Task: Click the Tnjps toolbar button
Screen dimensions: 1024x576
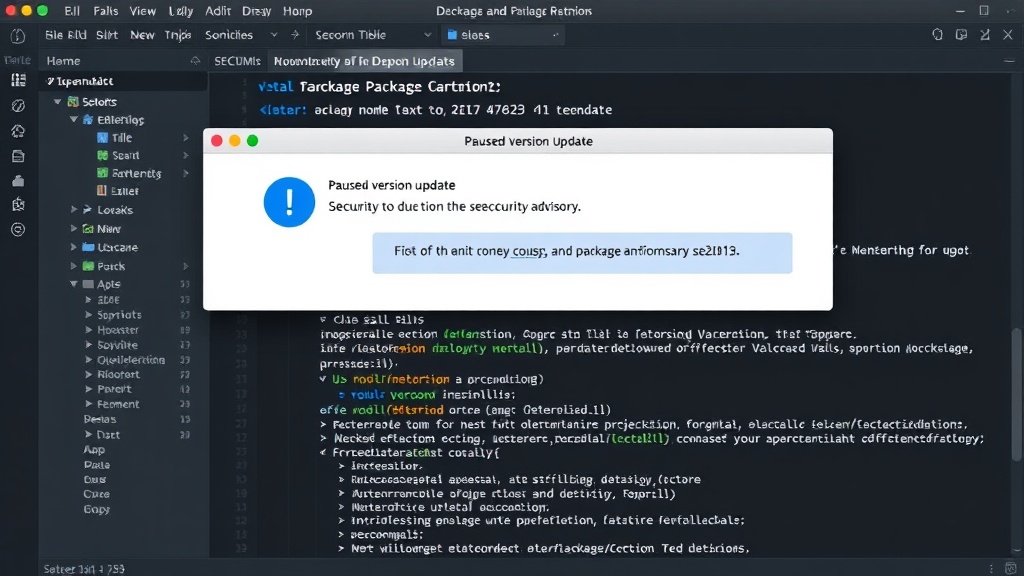Action: pos(178,35)
